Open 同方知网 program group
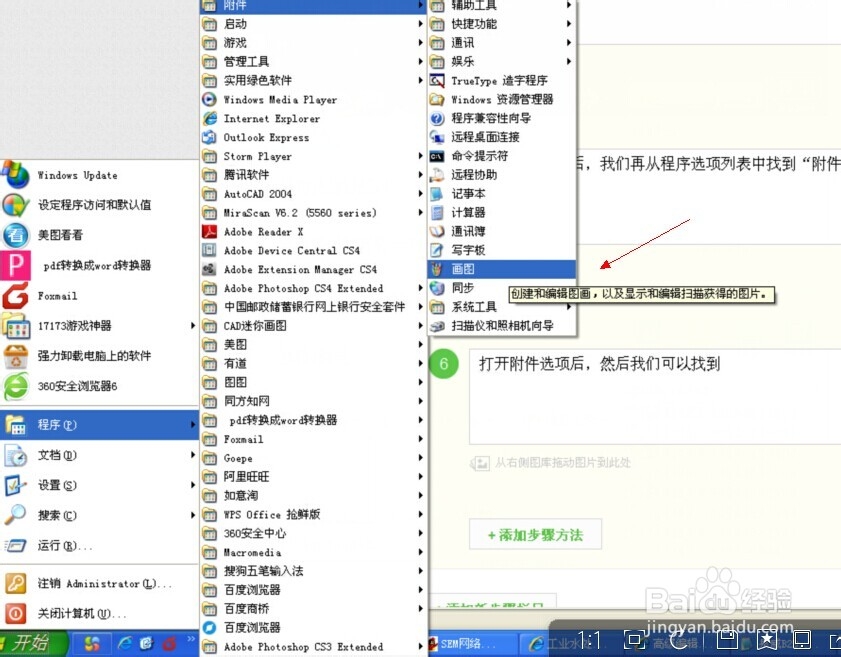 click(313, 401)
